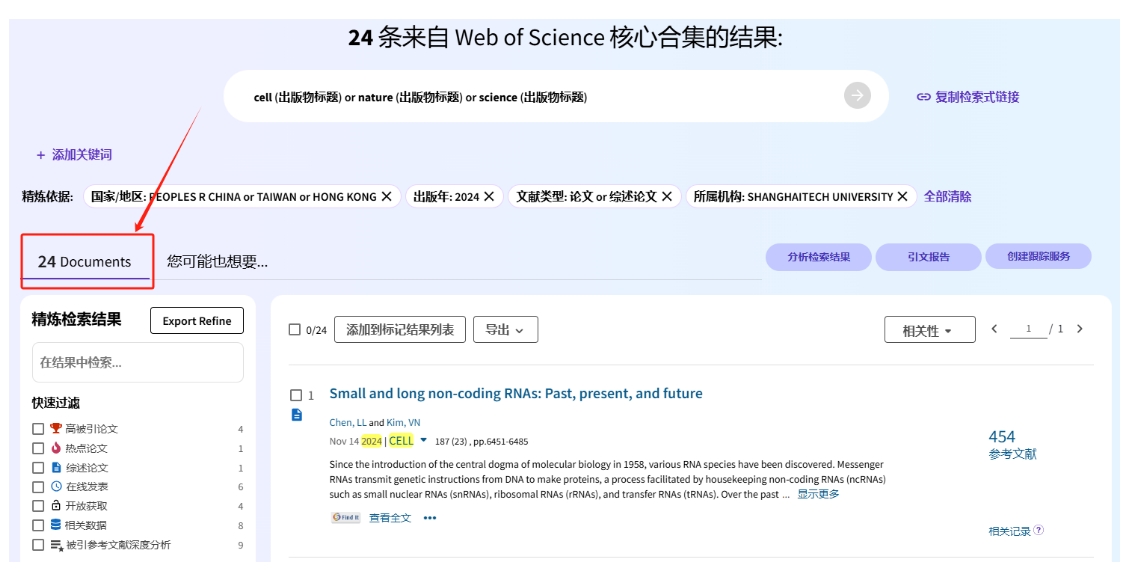Image resolution: width=1132 pixels, height=575 pixels.
Task: Check the 被引参考文献深度分析 filter
Action: (38, 545)
